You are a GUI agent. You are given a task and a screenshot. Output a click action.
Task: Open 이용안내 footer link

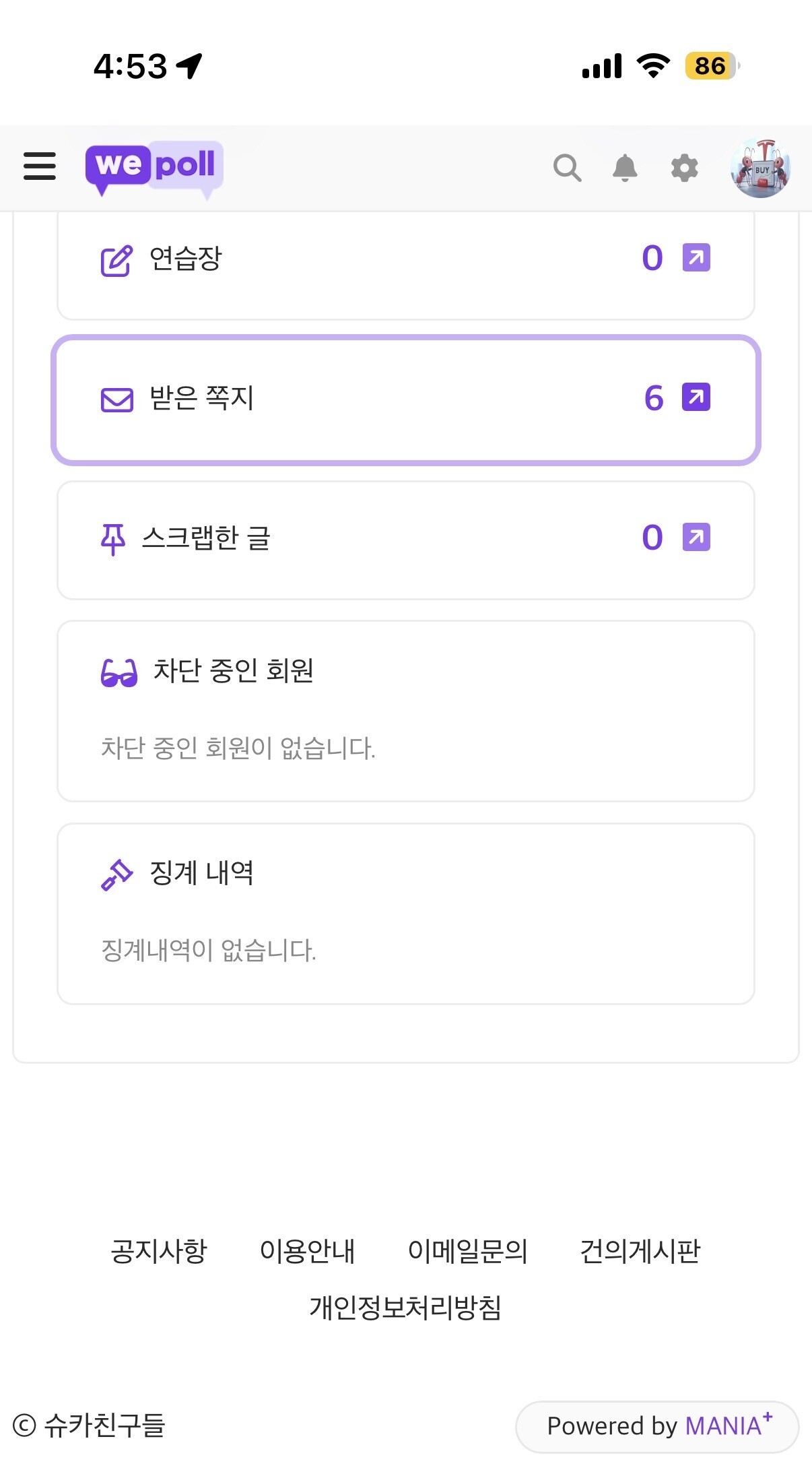coord(307,1251)
